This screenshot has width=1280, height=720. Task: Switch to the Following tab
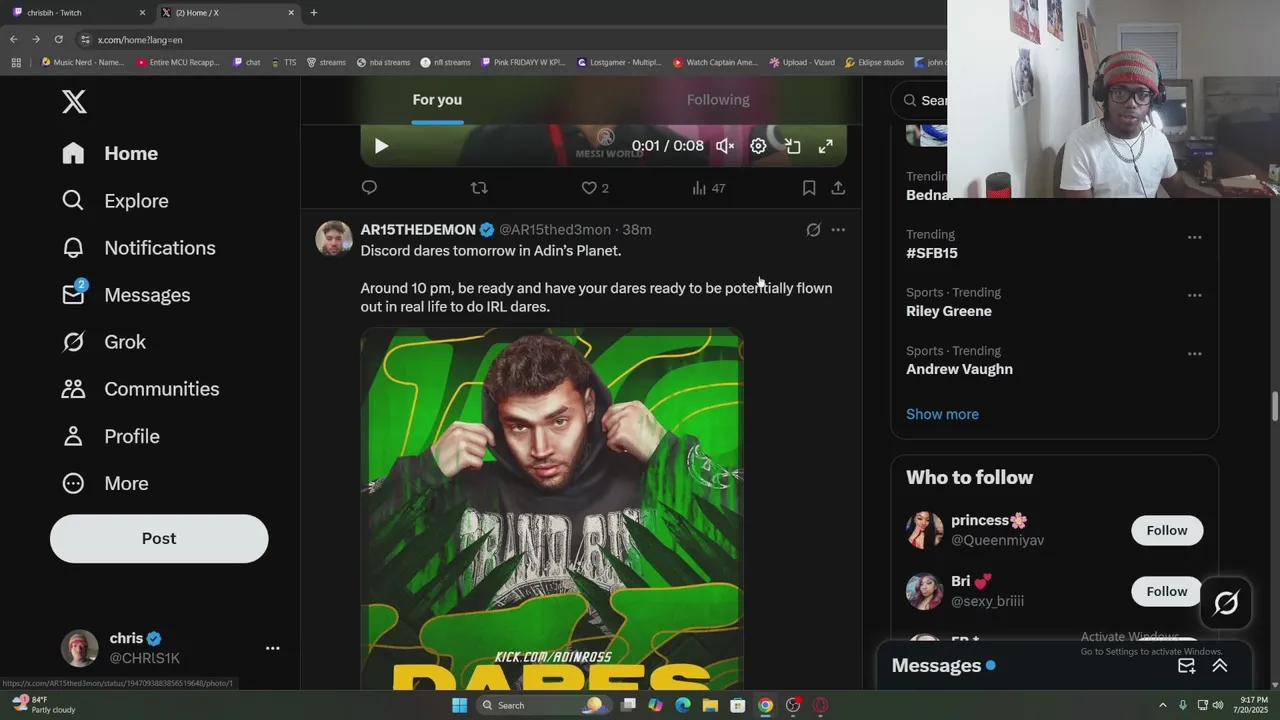(x=718, y=100)
